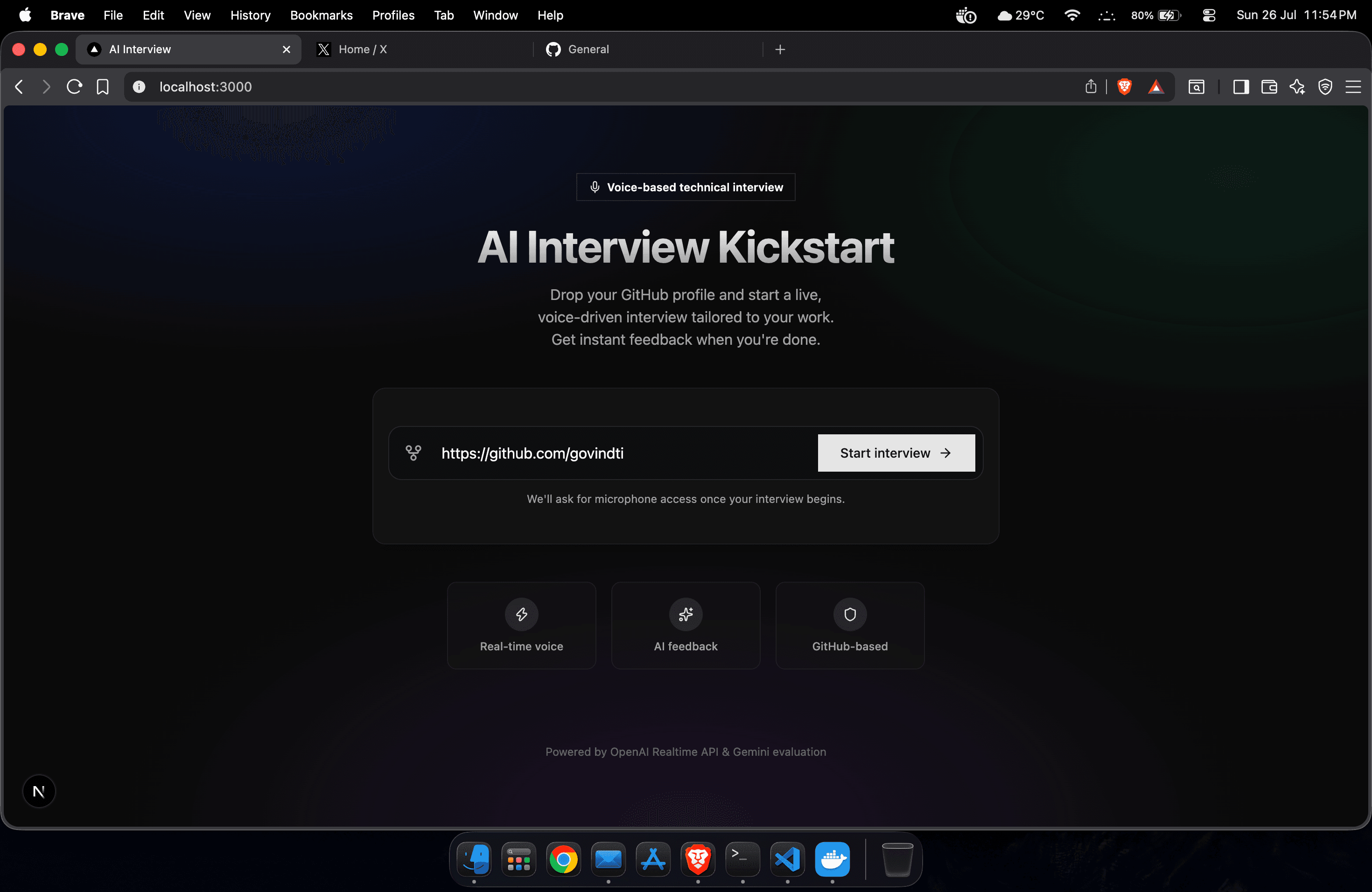Open the View menu
Viewport: 1372px width, 892px height.
pos(197,15)
